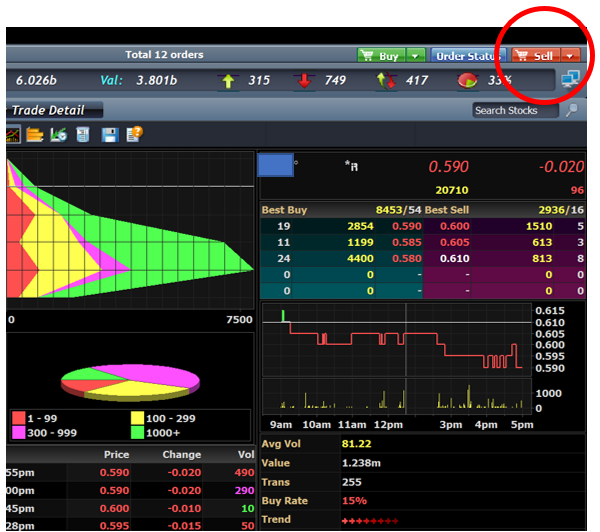Viewport: 600px width, 532px height.
Task: Click the Best Sell header label
Action: tap(447, 210)
